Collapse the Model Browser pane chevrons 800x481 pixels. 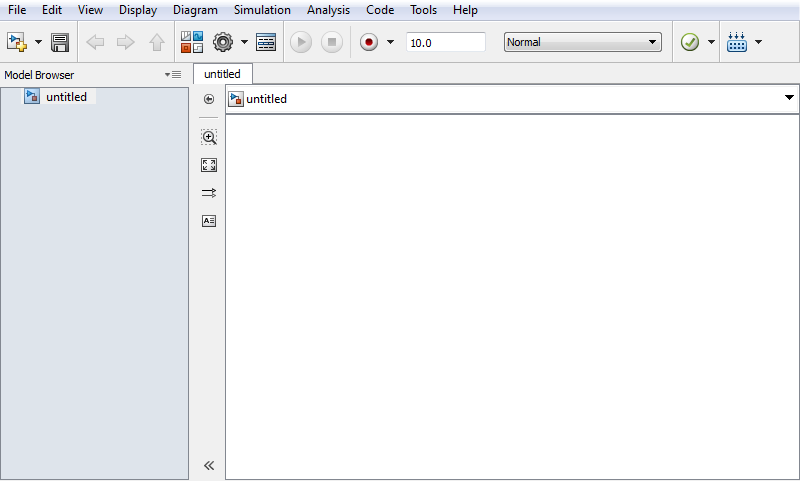[x=209, y=465]
